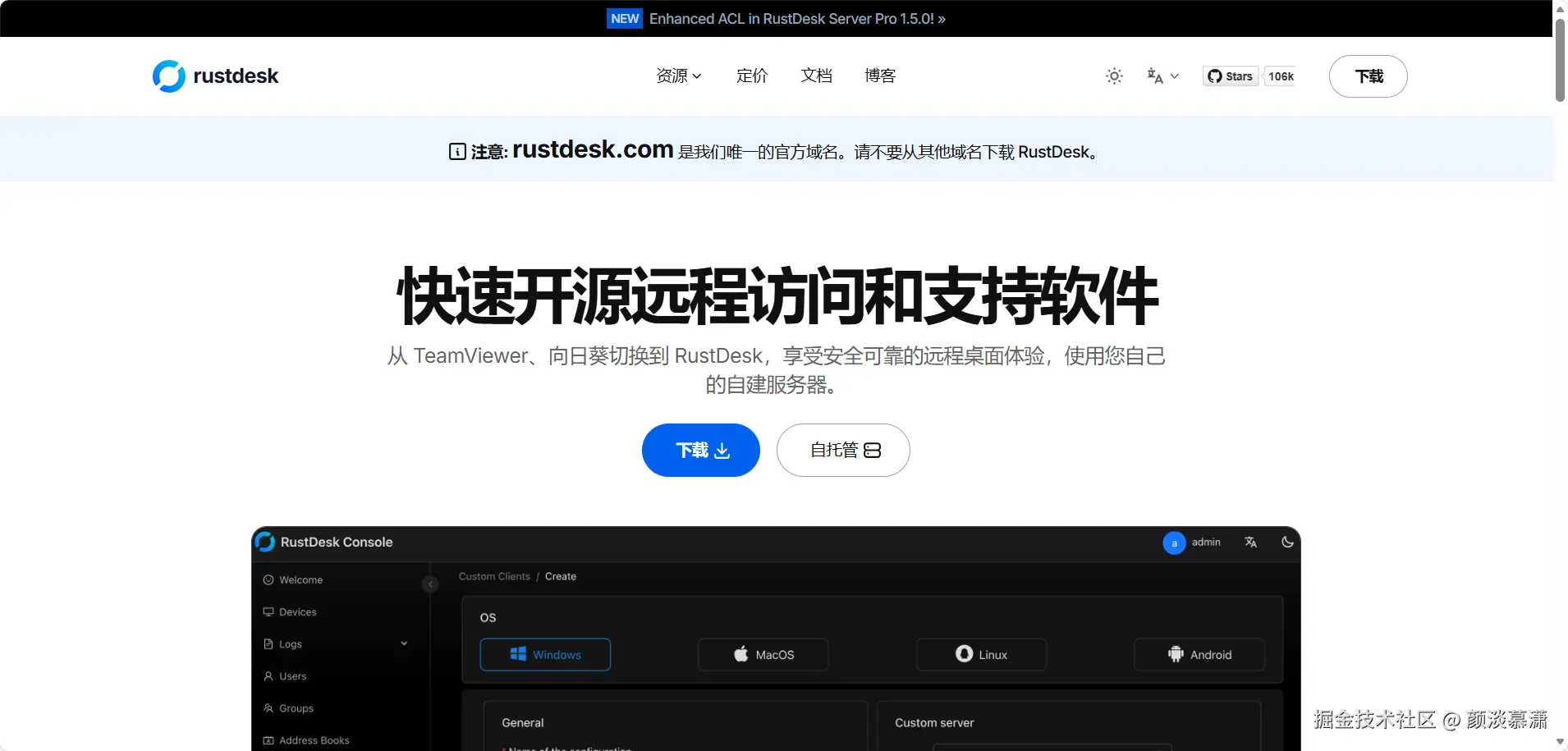This screenshot has height=751, width=1568.
Task: Open the 博客 blog page
Action: pos(880,76)
